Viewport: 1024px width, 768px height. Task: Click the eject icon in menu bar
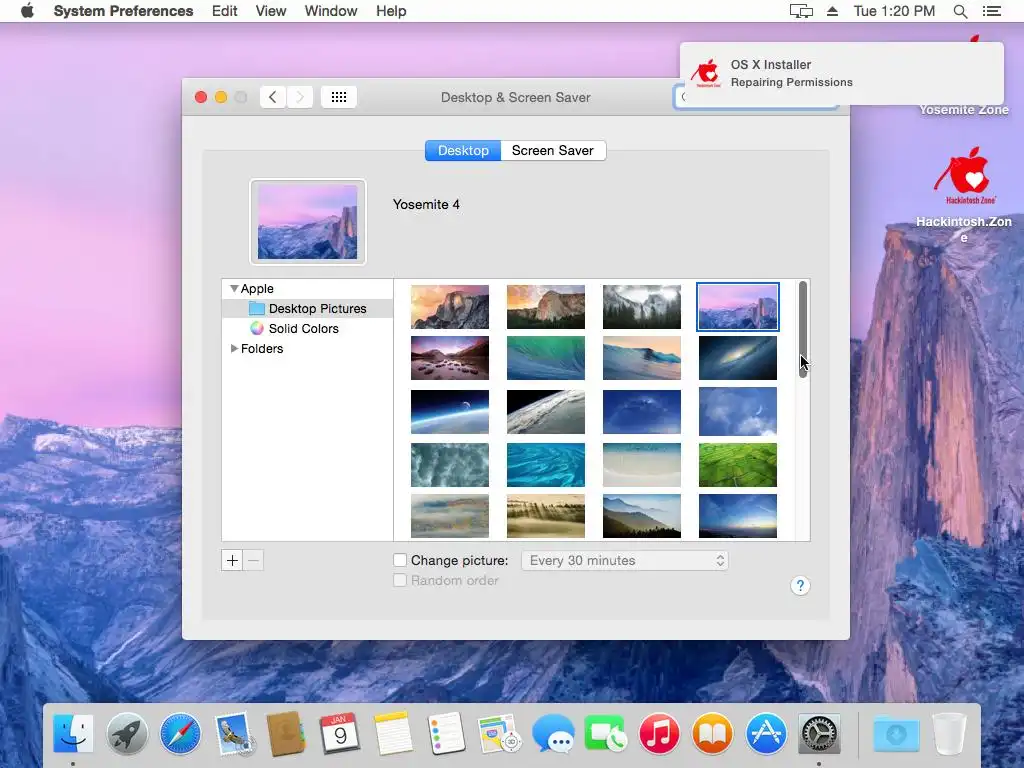point(832,11)
